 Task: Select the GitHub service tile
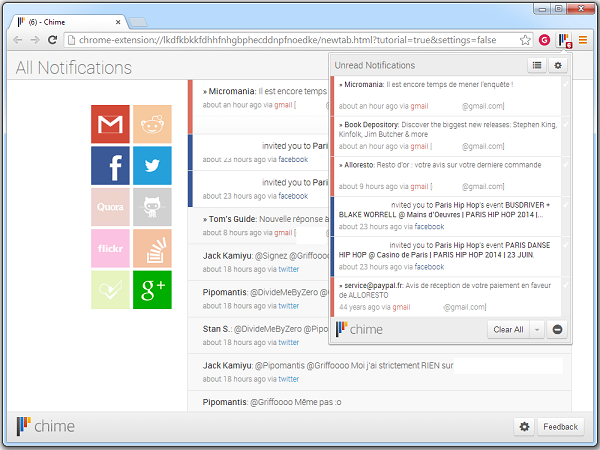tap(152, 207)
